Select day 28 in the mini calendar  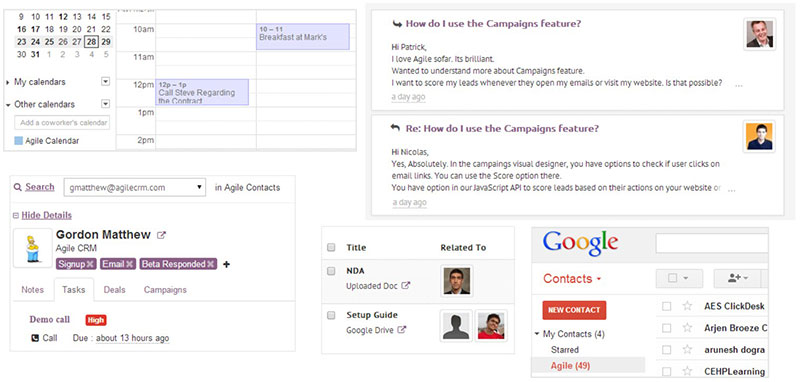tap(91, 42)
